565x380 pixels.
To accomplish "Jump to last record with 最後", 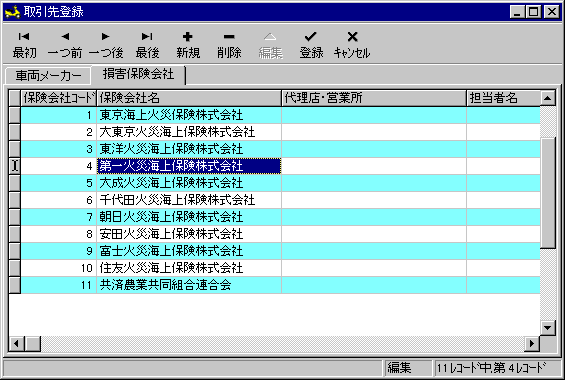I will tap(147, 45).
